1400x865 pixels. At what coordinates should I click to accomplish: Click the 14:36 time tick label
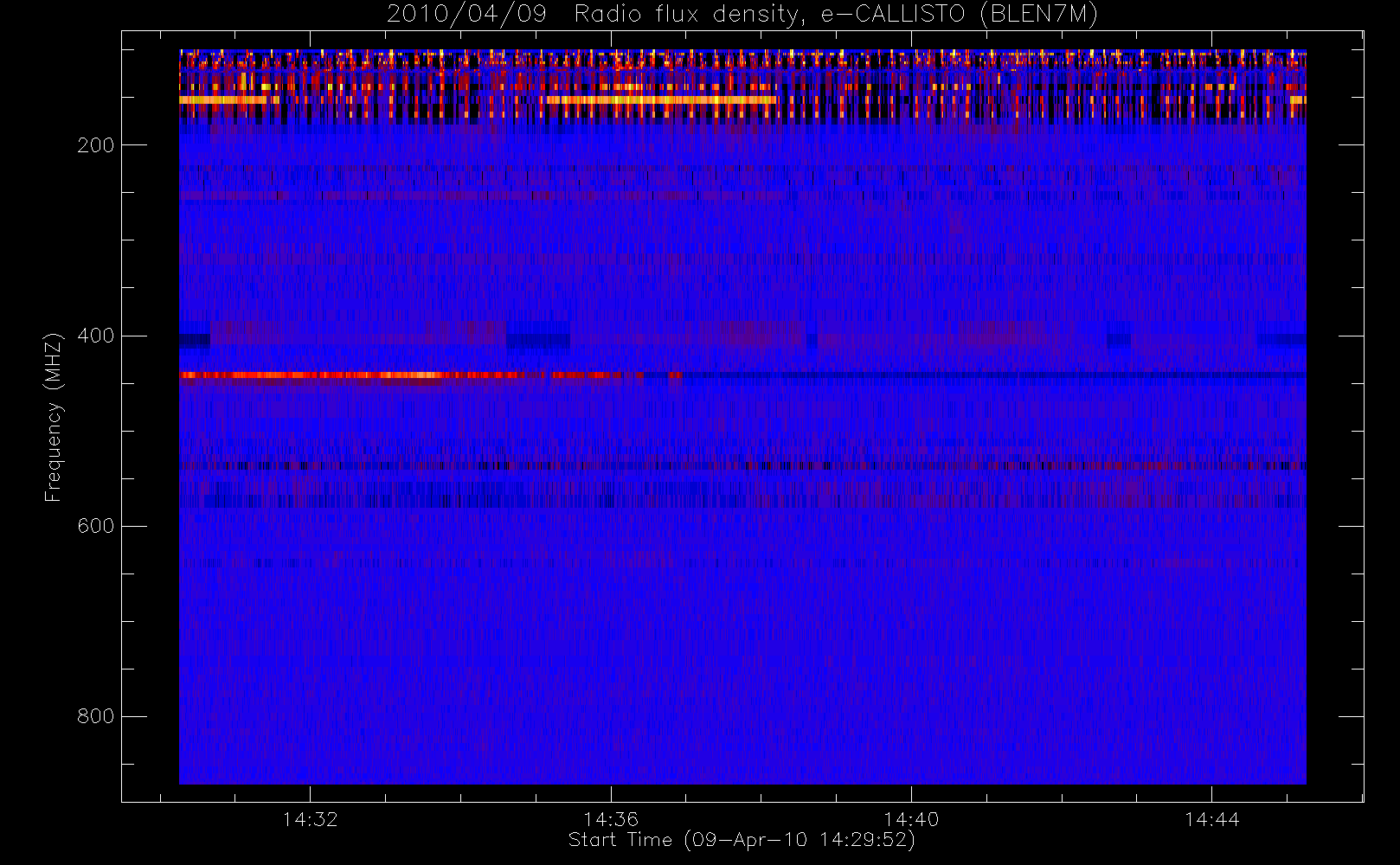coord(611,819)
